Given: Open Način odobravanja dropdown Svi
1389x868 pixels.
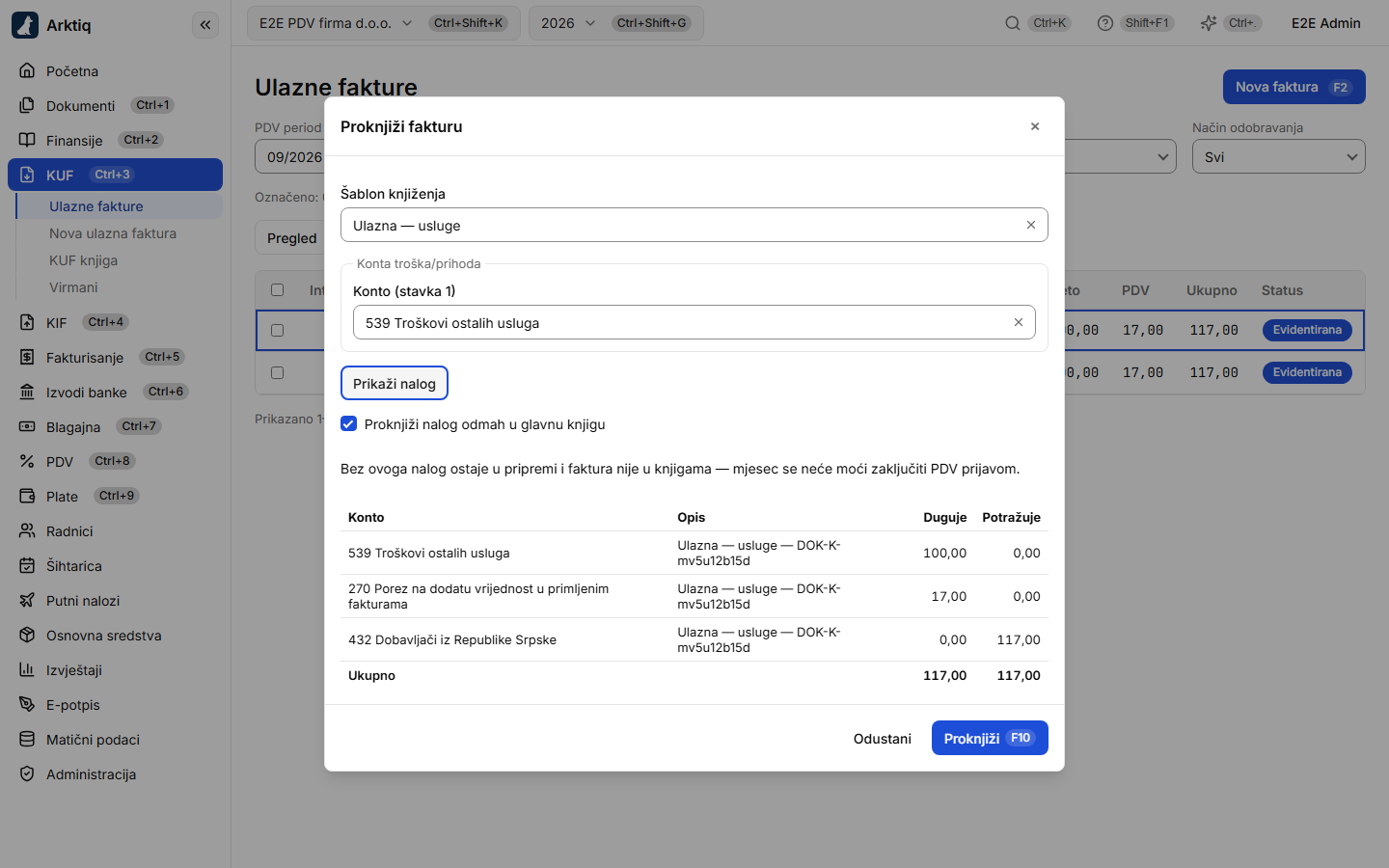Looking at the screenshot, I should coord(1279,156).
